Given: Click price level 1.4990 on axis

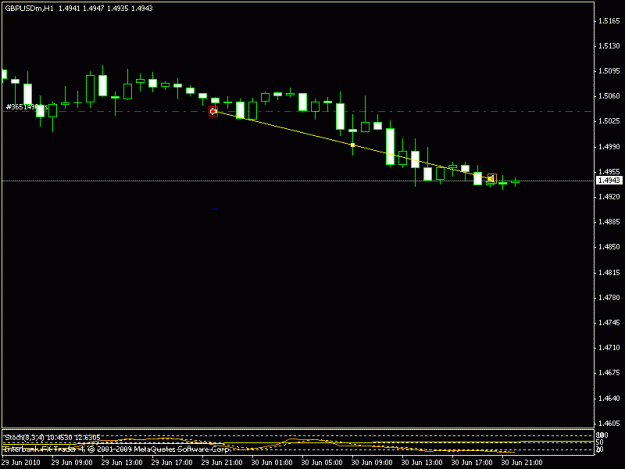Looking at the screenshot, I should pos(609,147).
